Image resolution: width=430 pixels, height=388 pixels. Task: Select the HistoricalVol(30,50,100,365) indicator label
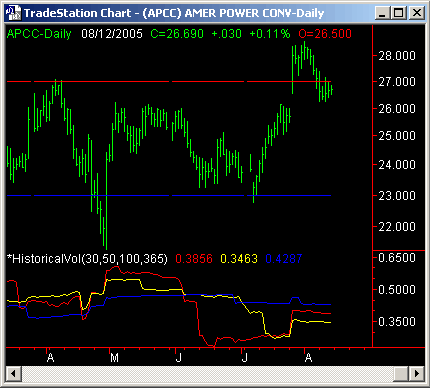[x=87, y=259]
